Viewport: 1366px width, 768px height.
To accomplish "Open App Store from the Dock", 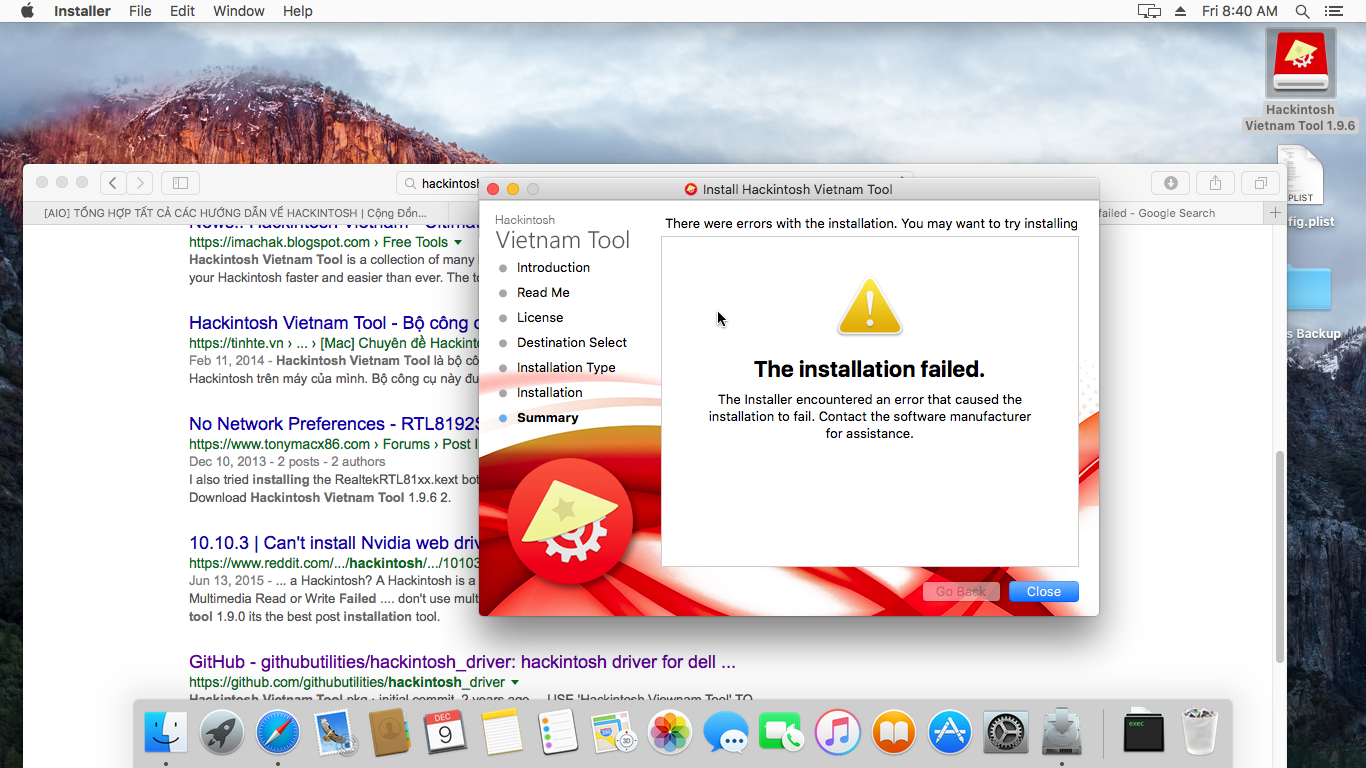I will [x=950, y=733].
